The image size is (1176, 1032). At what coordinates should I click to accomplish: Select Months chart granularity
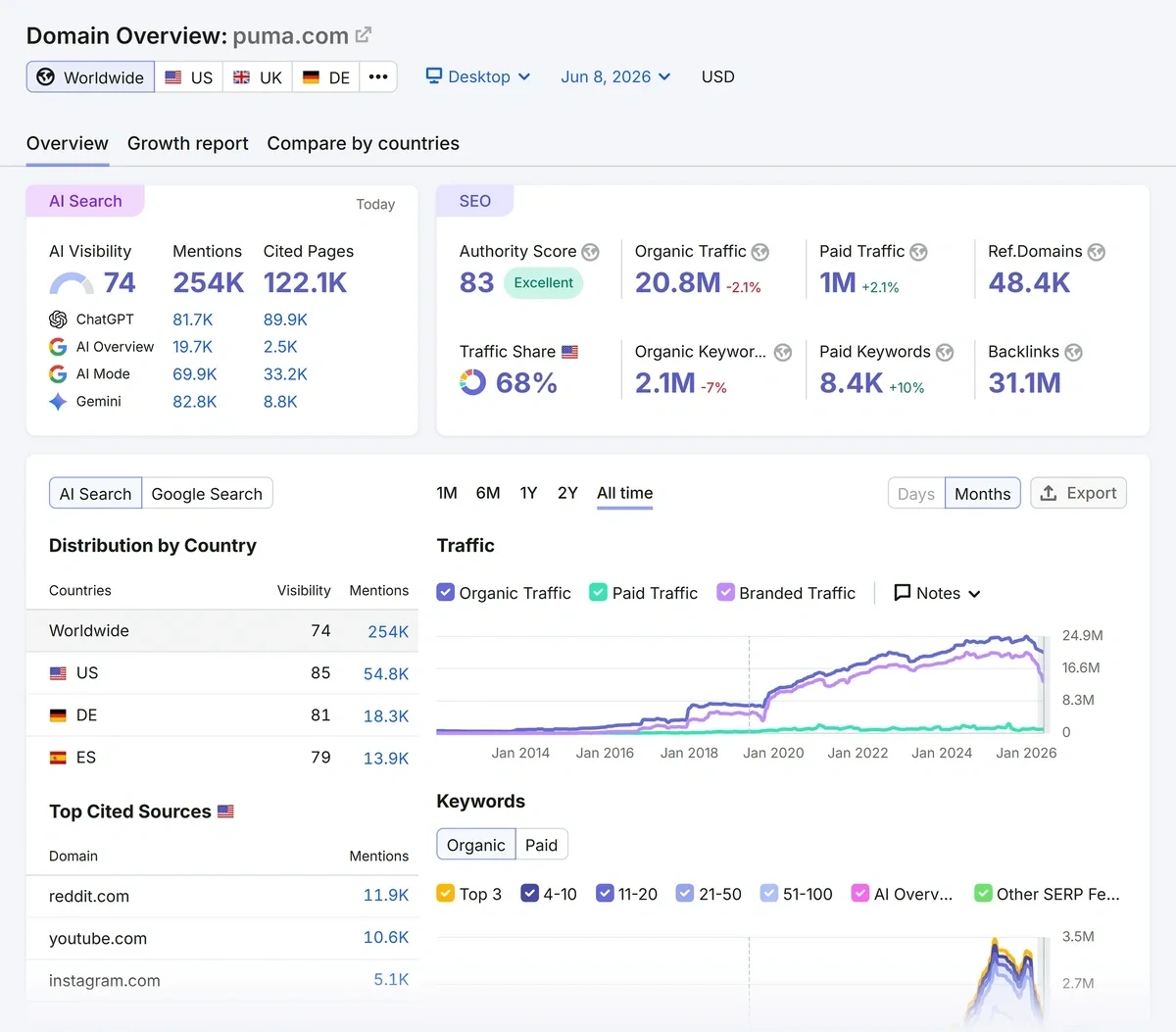(x=983, y=494)
